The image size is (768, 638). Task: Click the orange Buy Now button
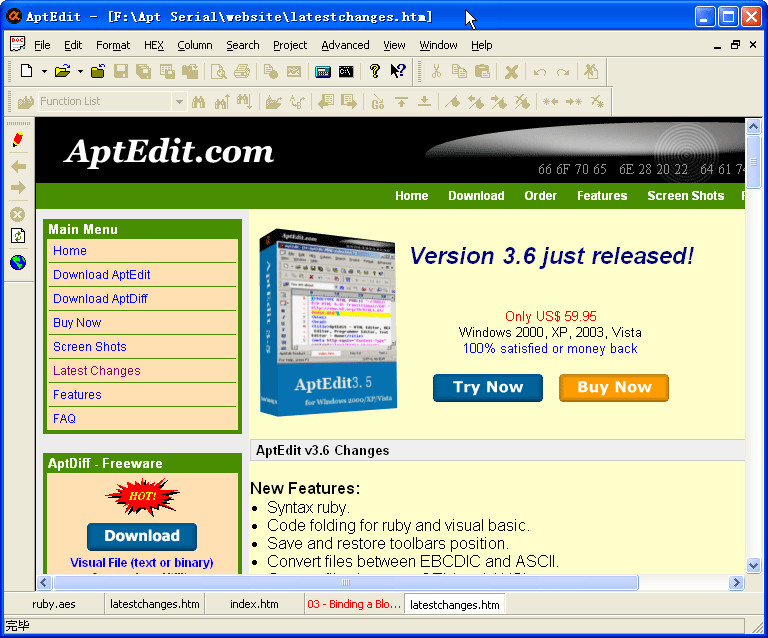click(614, 388)
